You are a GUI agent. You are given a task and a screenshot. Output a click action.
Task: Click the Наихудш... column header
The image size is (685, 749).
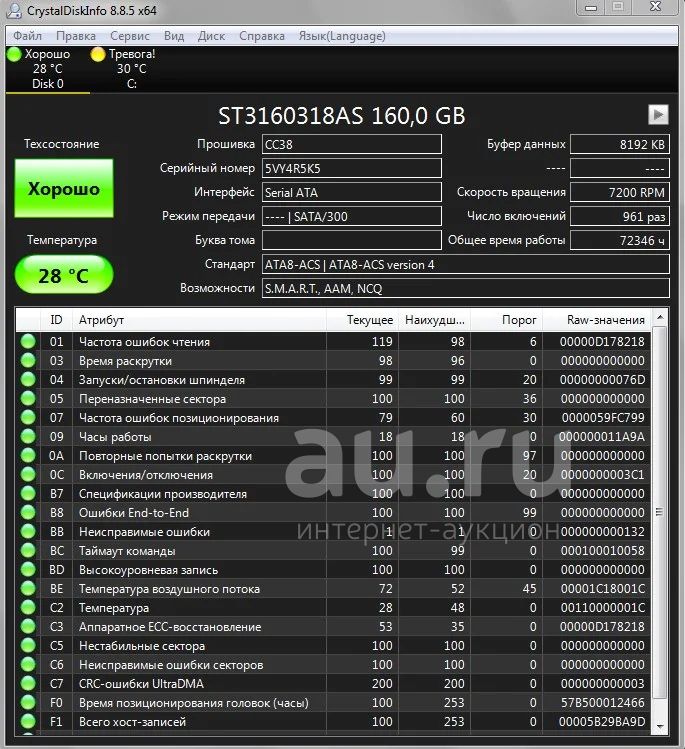[435, 320]
